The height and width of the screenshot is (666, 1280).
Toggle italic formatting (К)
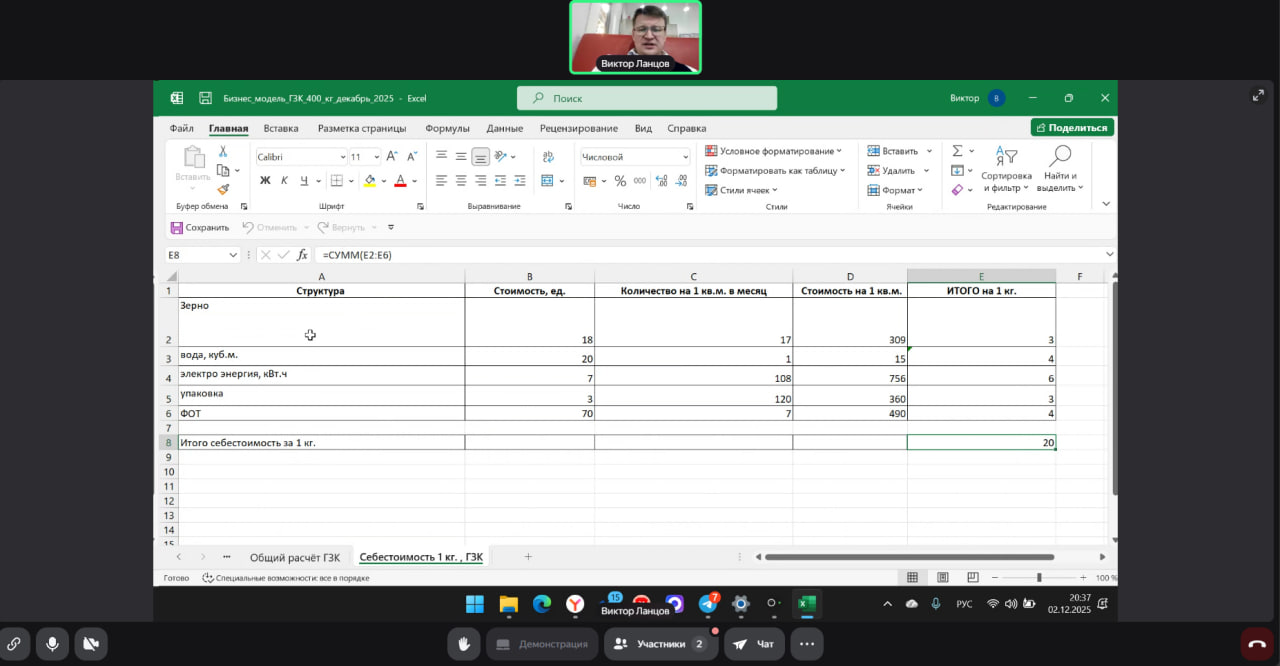point(284,181)
